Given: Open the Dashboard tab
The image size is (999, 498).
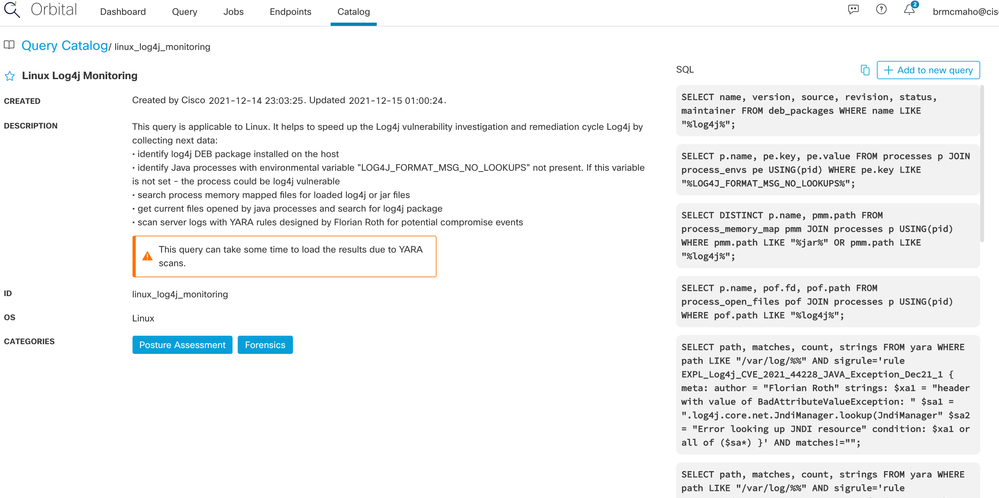Looking at the screenshot, I should click(x=123, y=11).
